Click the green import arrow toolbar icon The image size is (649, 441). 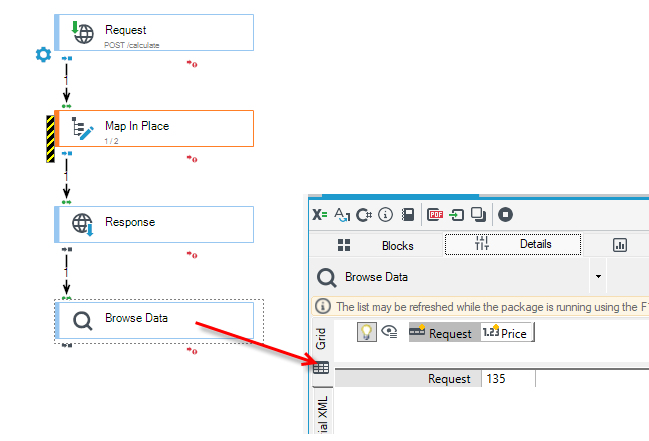click(x=457, y=214)
